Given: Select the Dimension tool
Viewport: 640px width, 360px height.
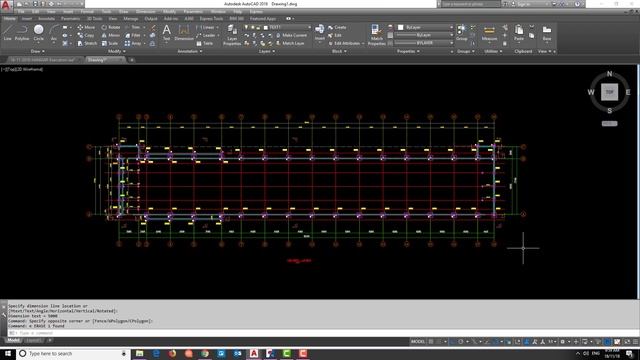Looking at the screenshot, I should (184, 32).
